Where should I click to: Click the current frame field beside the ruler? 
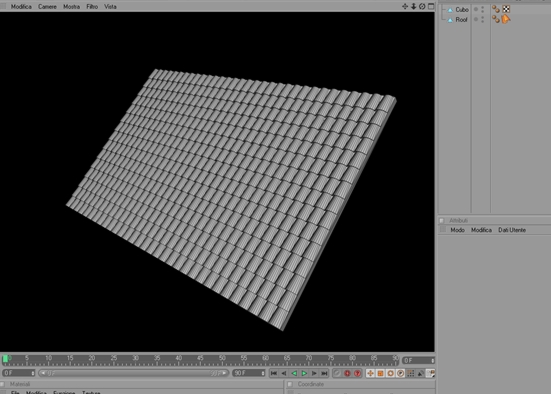[418, 360]
